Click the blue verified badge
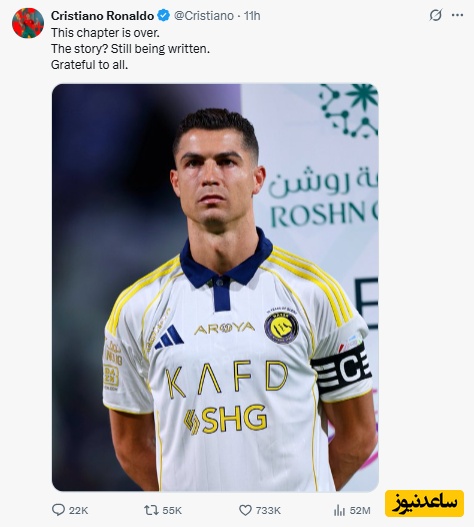 (x=164, y=15)
